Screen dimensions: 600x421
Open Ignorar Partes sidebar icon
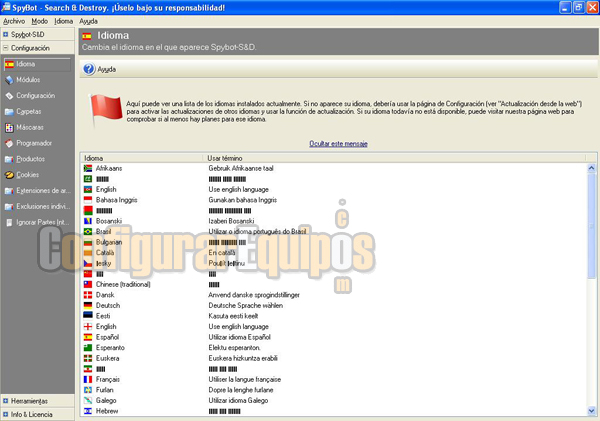[x=9, y=222]
